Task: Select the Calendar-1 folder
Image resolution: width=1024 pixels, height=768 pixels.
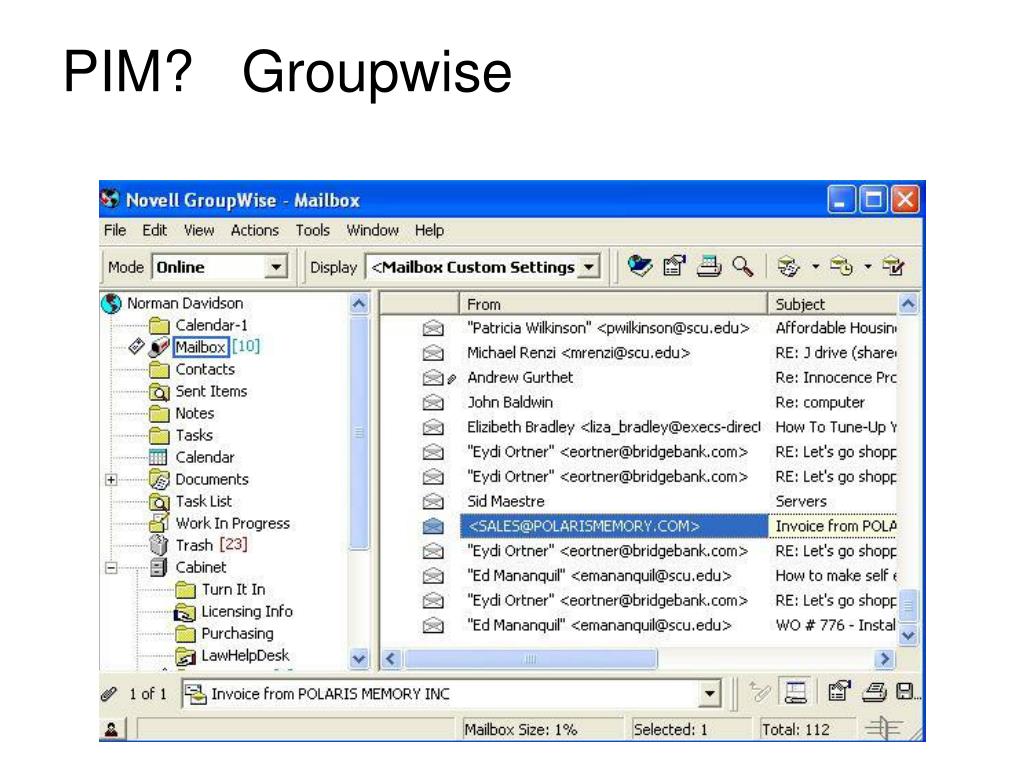Action: (211, 325)
